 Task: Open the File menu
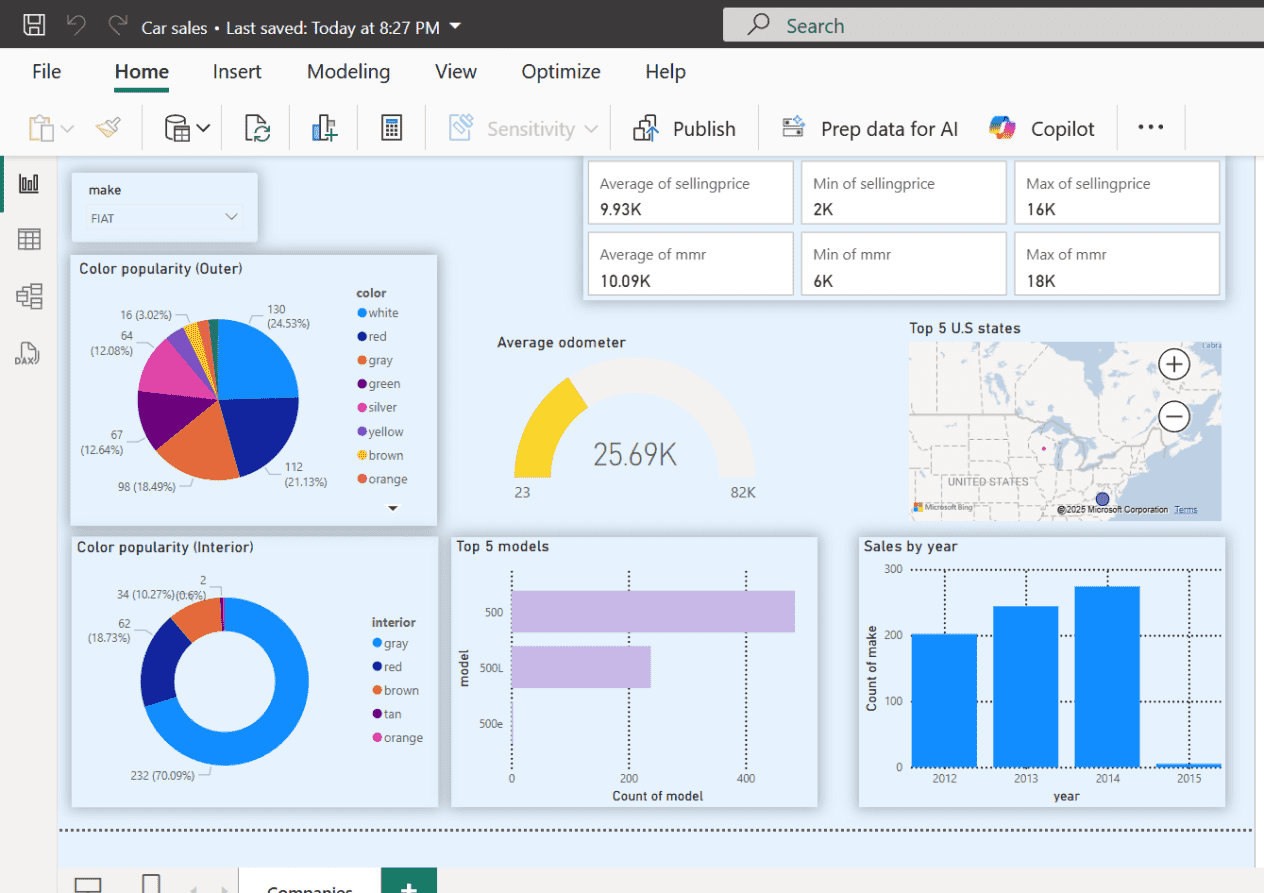(46, 72)
